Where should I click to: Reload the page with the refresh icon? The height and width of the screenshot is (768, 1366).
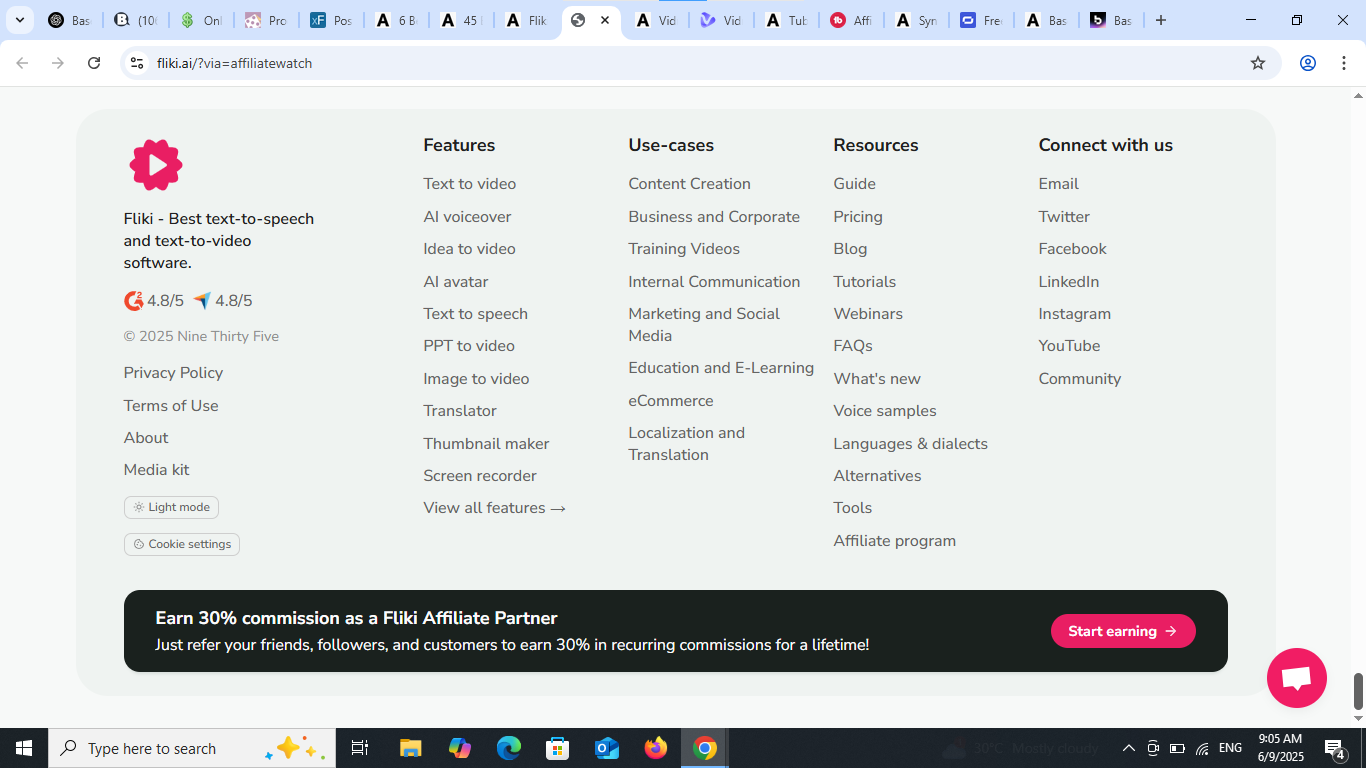click(x=94, y=63)
